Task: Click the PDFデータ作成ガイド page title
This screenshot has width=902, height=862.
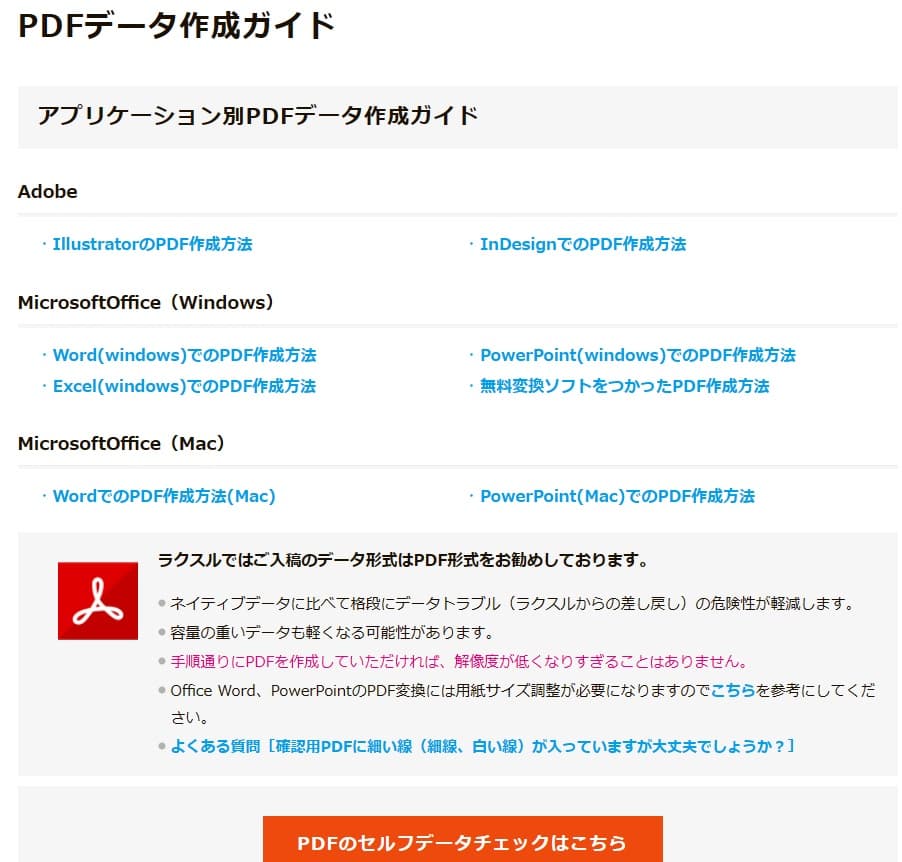Action: pos(176,26)
